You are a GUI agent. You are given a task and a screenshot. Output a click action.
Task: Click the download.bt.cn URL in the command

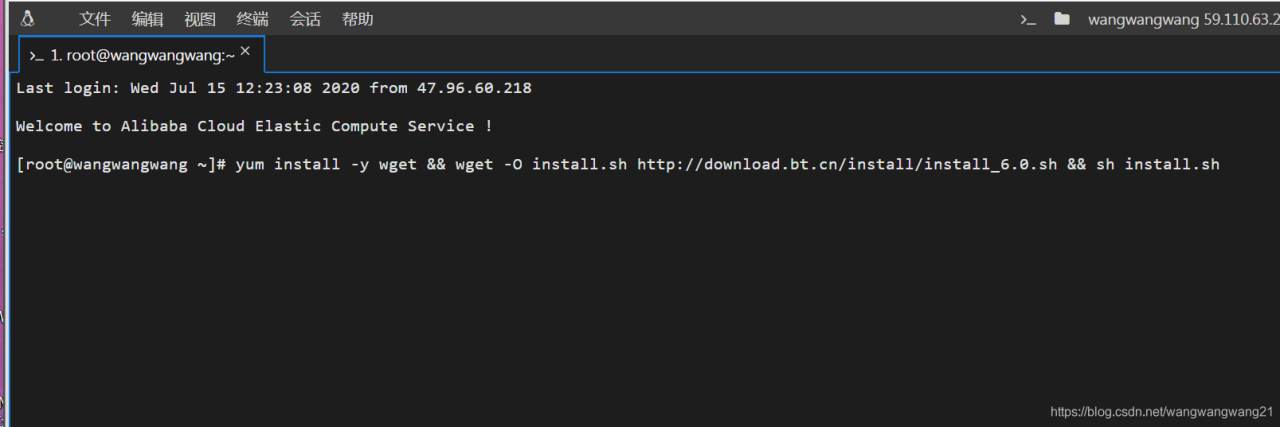(x=846, y=164)
